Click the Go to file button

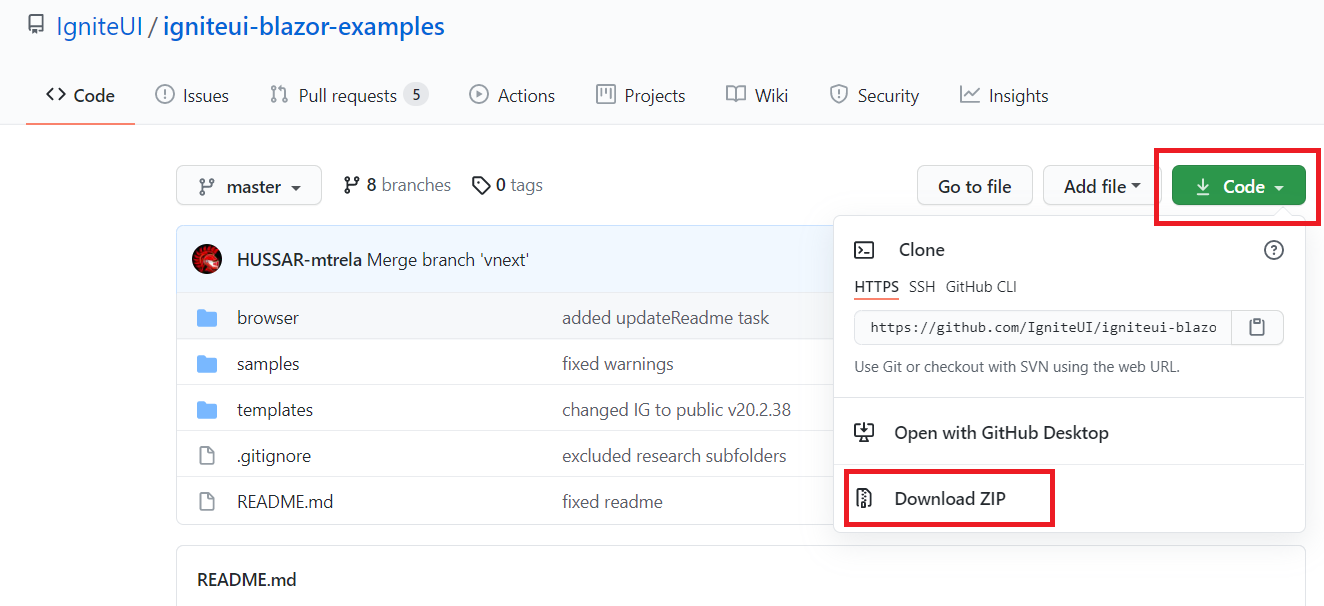click(974, 185)
